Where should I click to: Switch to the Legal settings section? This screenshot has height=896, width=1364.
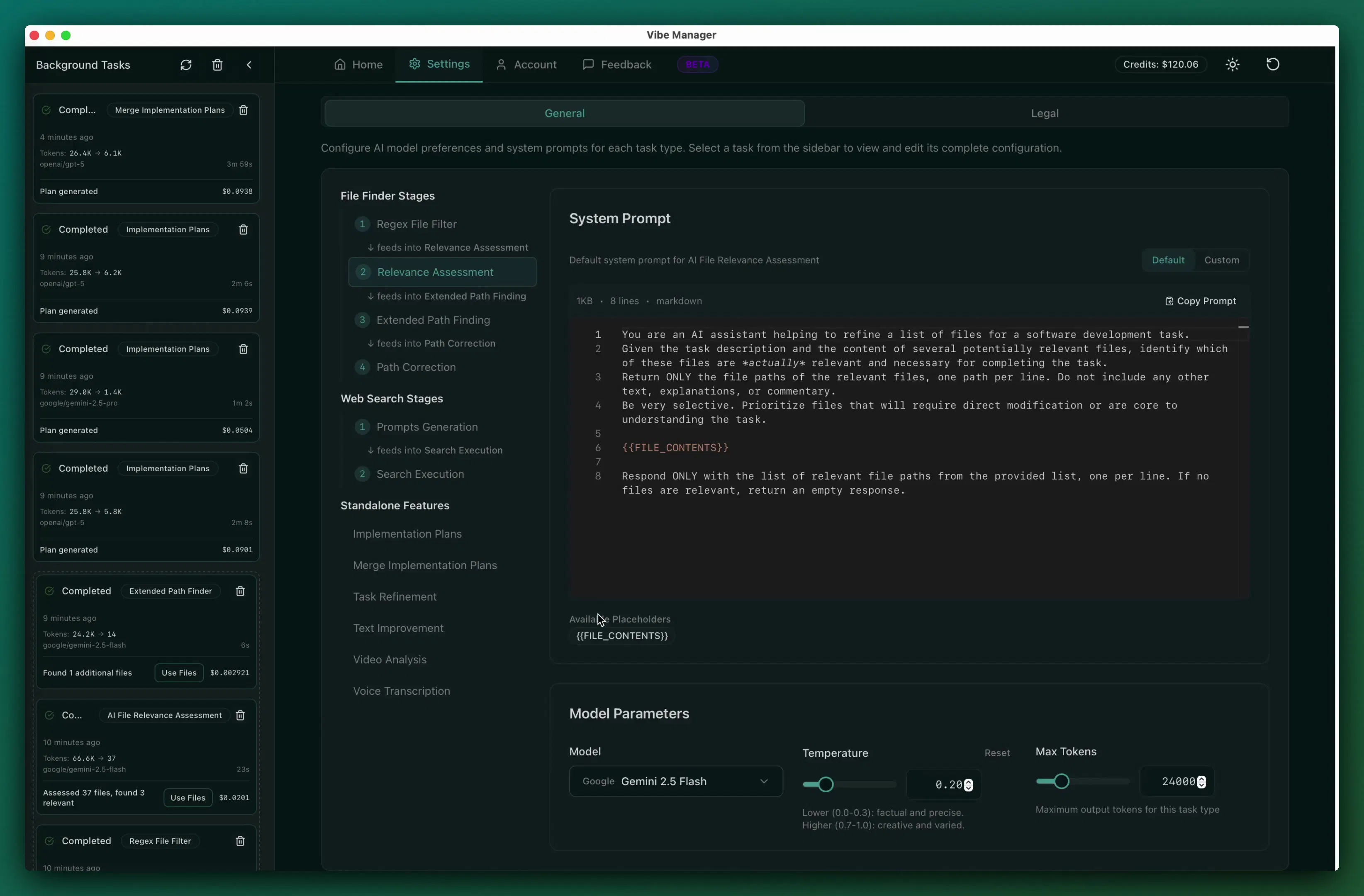tap(1045, 113)
